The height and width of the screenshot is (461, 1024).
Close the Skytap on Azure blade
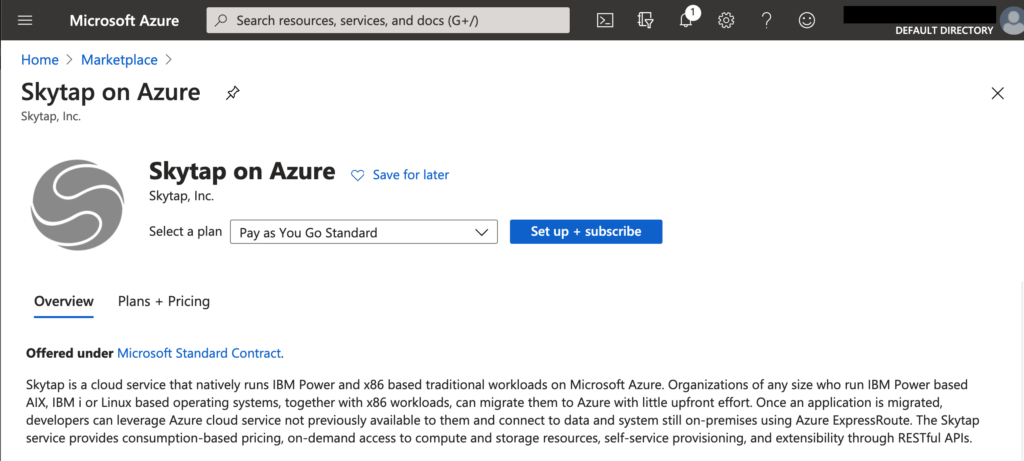point(997,93)
